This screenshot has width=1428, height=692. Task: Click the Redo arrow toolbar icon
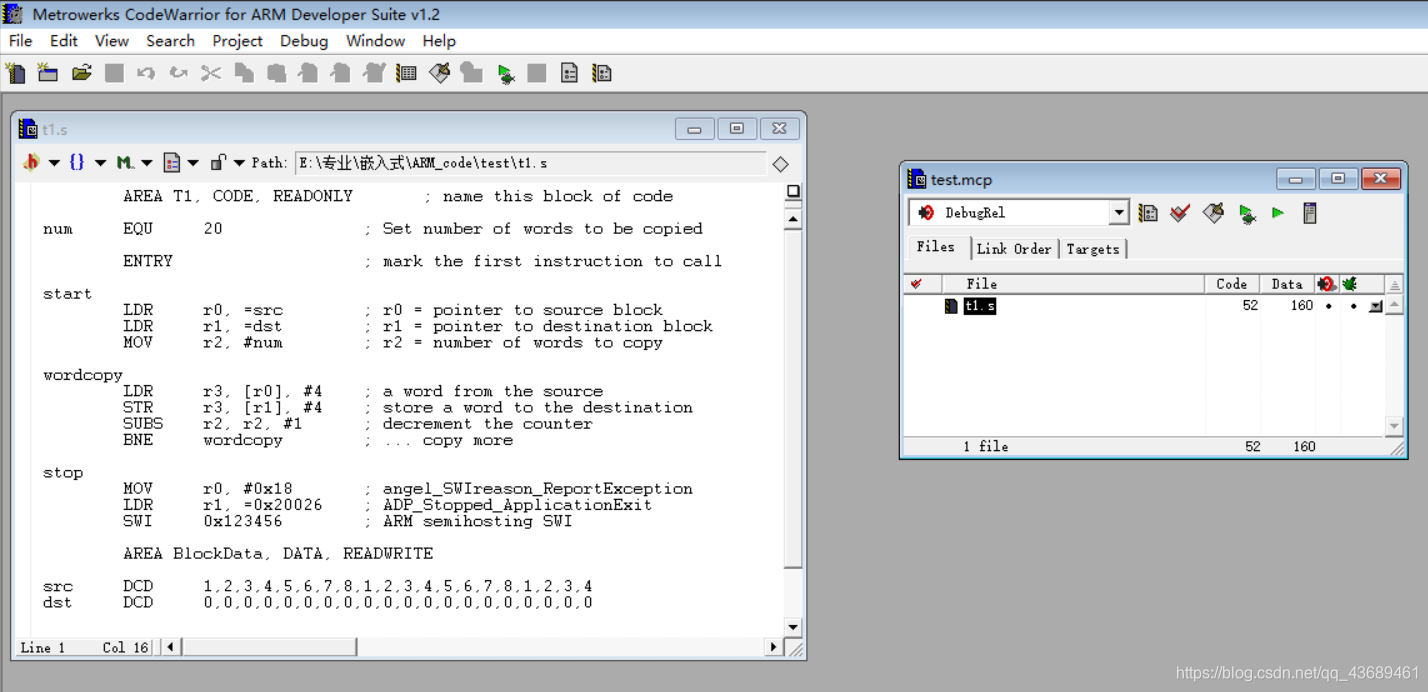[178, 73]
